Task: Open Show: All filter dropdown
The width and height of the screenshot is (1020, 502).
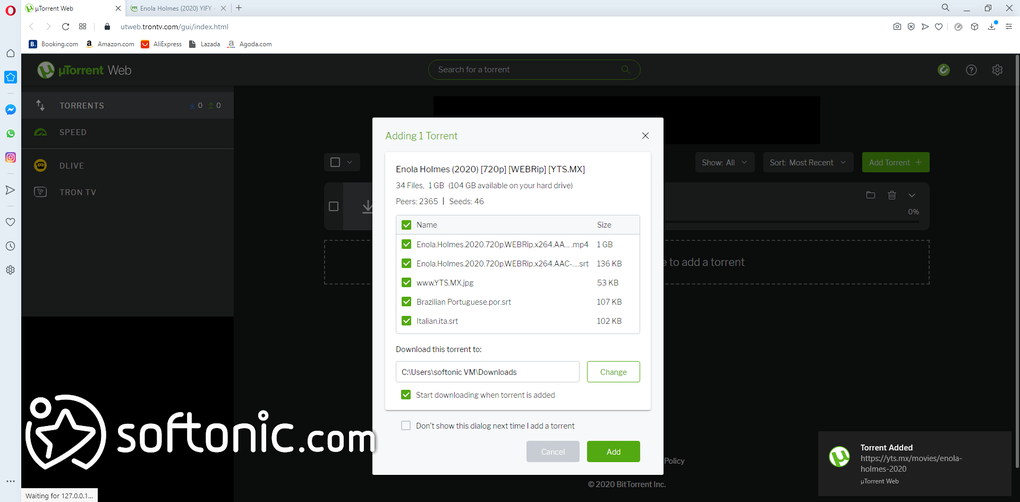Action: 725,163
